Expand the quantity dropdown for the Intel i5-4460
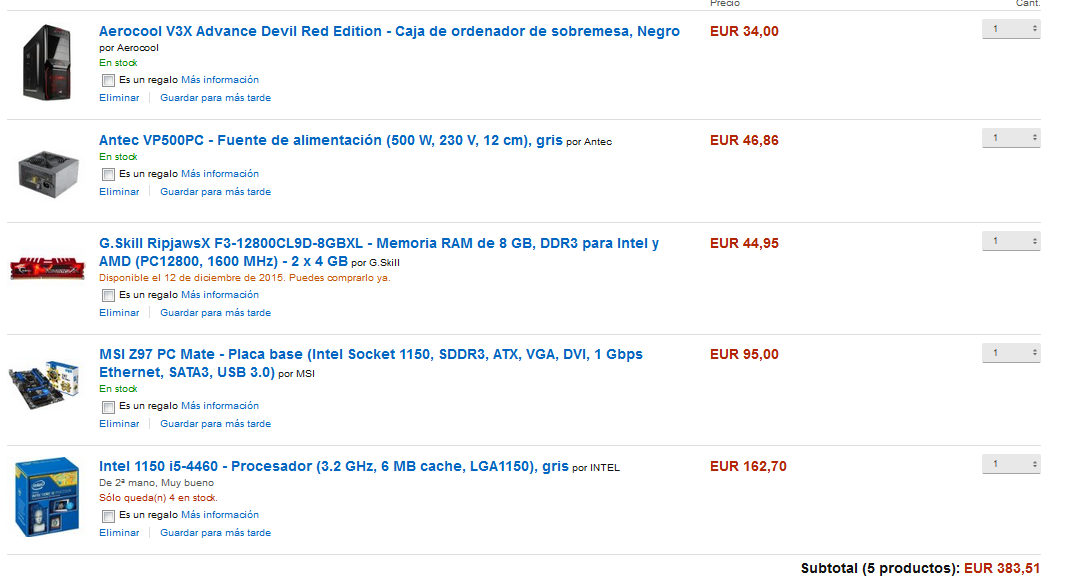This screenshot has height=587, width=1070. pos(1011,464)
